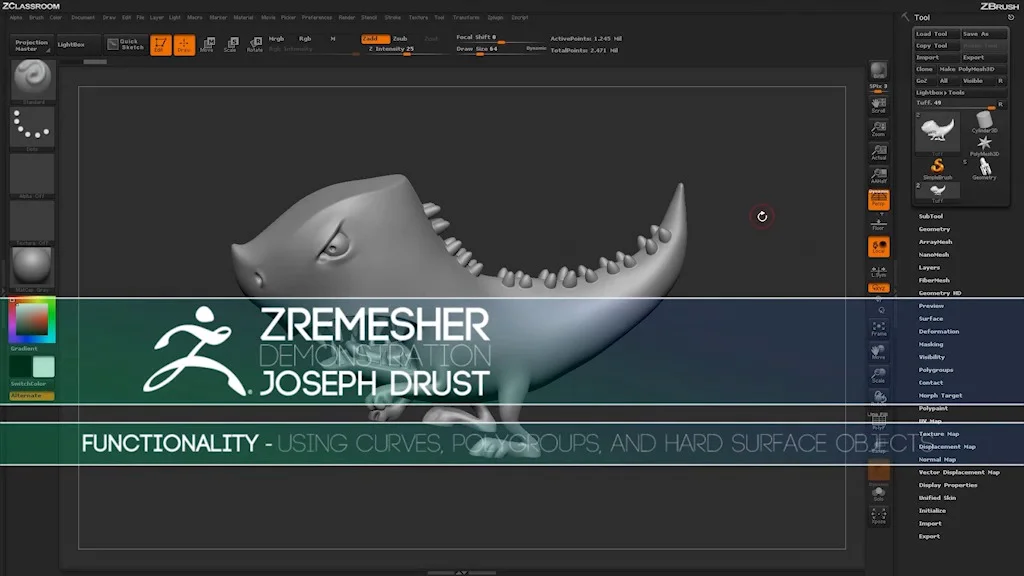Viewport: 1024px width, 576px height.
Task: Select the PolyMesh3D star tool
Action: tap(984, 146)
